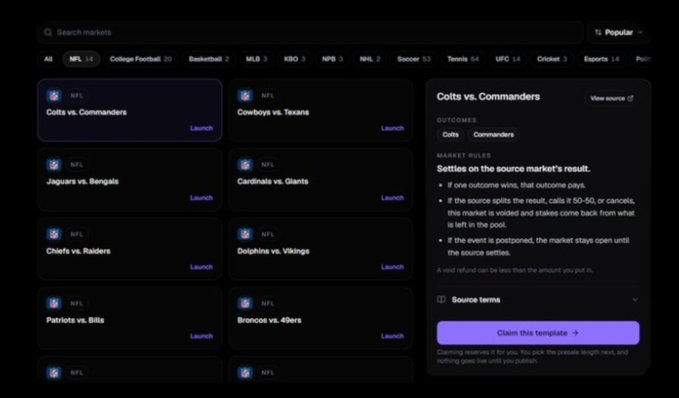
Task: Choose the Esports category tab
Action: 601,59
